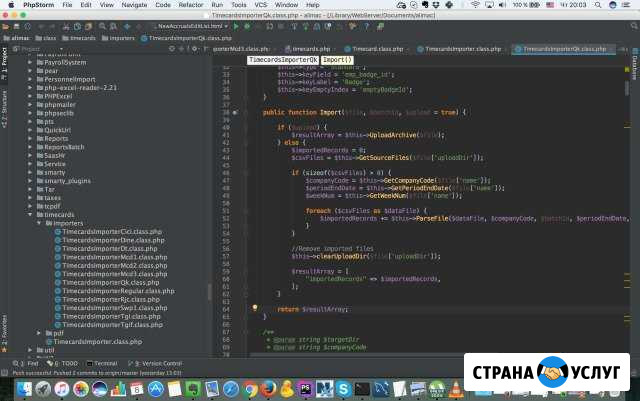Toggle the Database tool window on right edge

[x=635, y=65]
